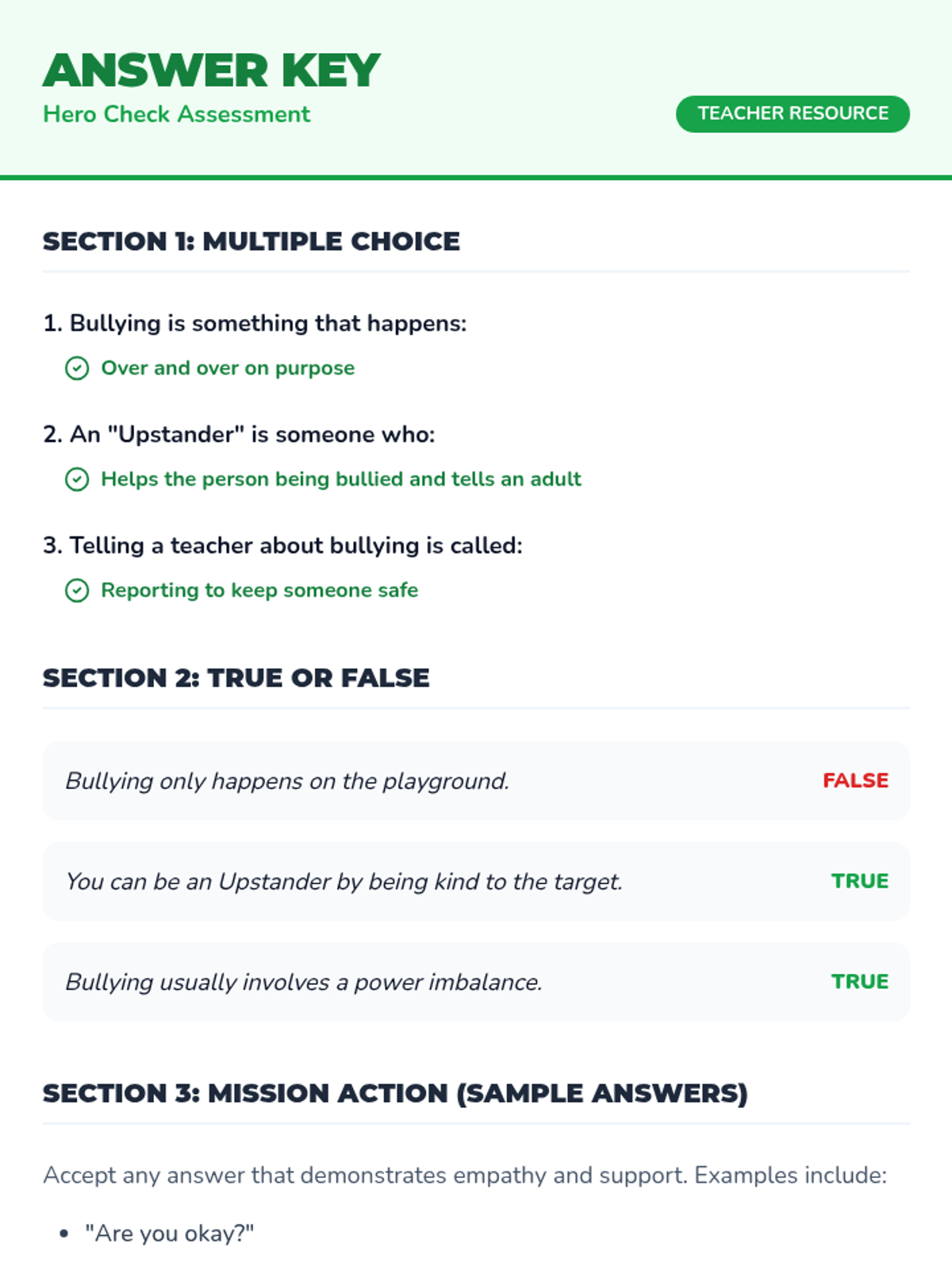Screen dimensions: 952x1270
Task: Click the Section 2: True or False heading
Action: point(236,678)
